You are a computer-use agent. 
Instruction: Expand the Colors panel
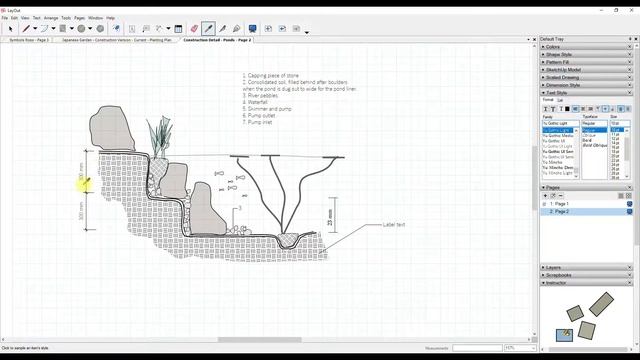pyautogui.click(x=586, y=47)
